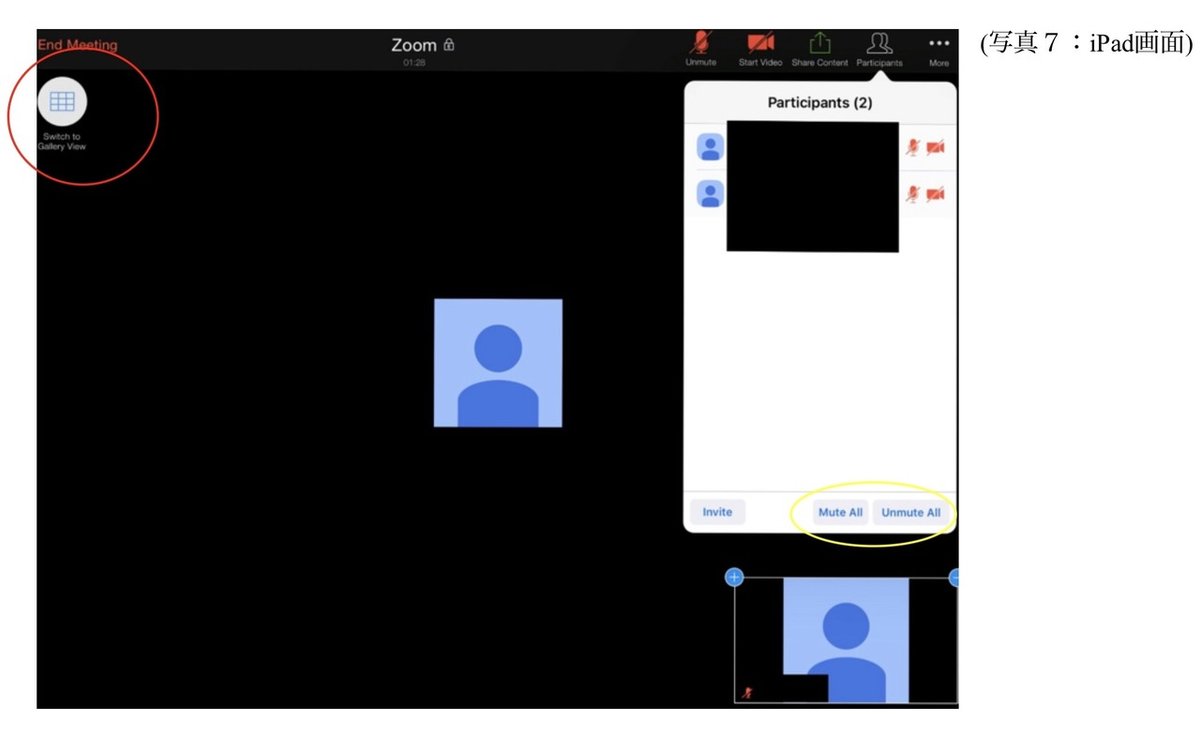This screenshot has height=753, width=1200.
Task: Click second participant's muted microphone icon
Action: pos(912,193)
